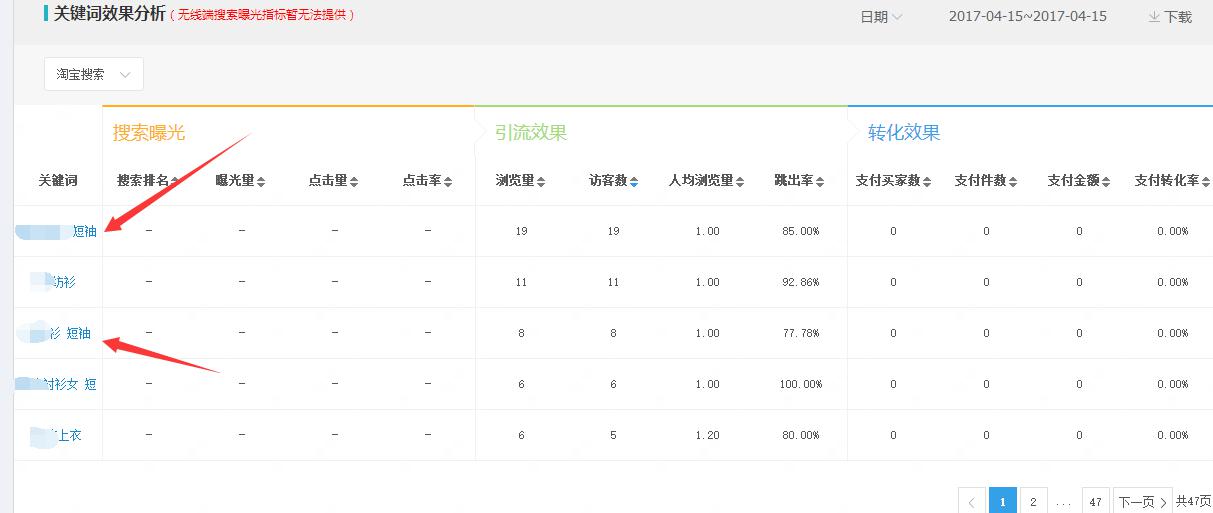
Task: Sort by 跳出率 column arrows
Action: point(820,181)
